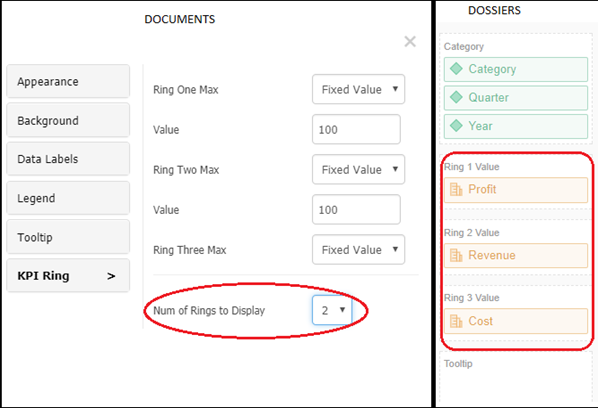Open the Ring Two Max dropdown
The height and width of the screenshot is (410, 601).
[x=358, y=169]
